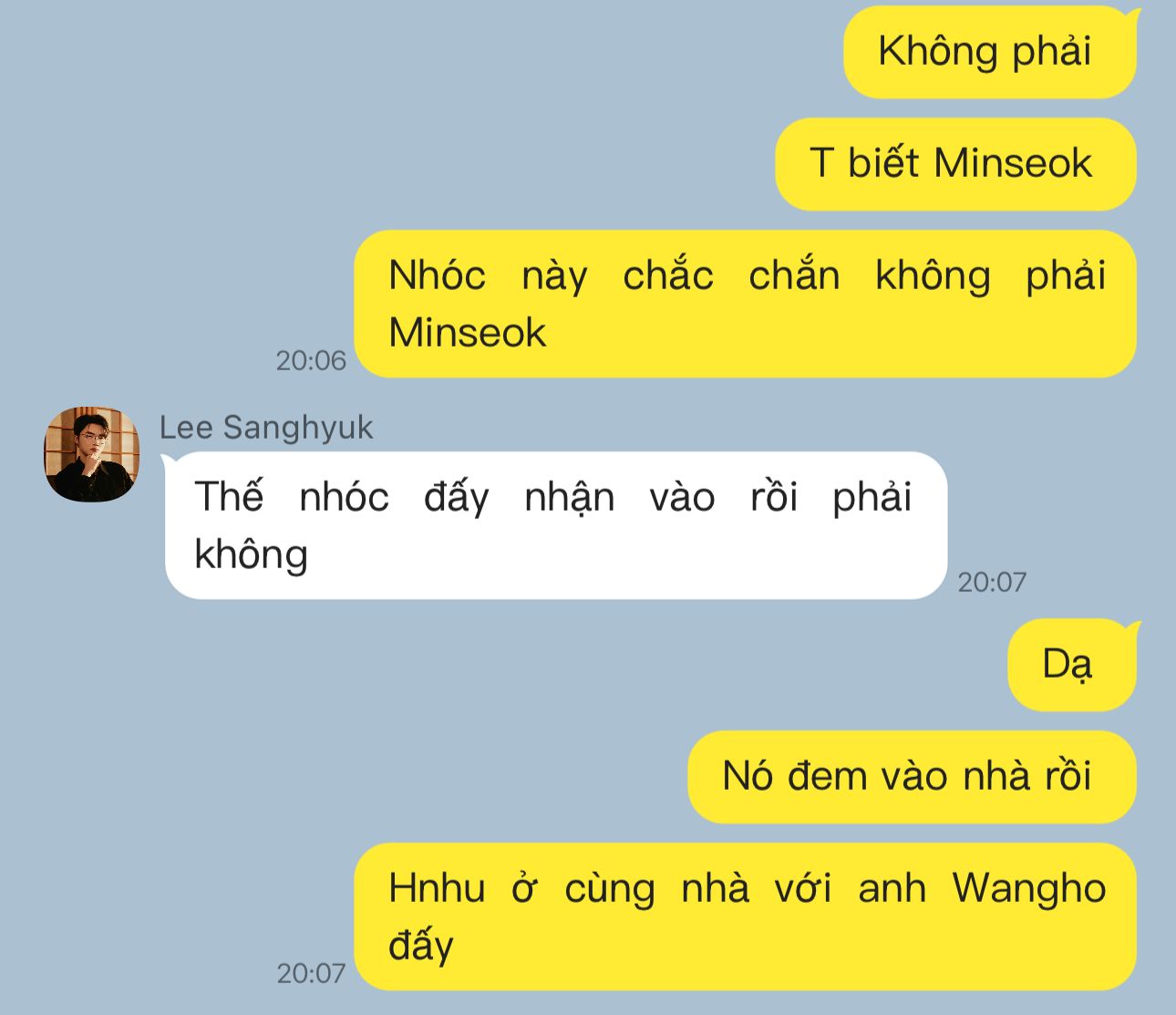Click the word 'Nhóc' in yellow bubble
Screen dimensions: 1176x1015
[x=437, y=275]
